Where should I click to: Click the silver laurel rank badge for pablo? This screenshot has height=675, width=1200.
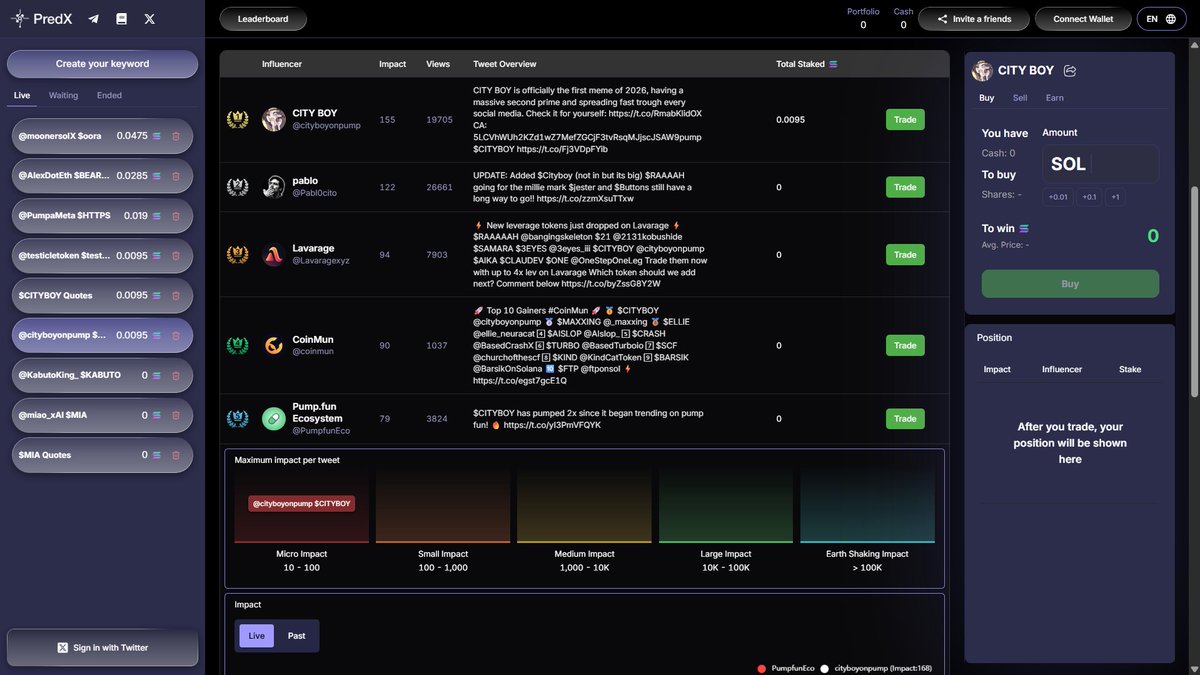coord(238,187)
